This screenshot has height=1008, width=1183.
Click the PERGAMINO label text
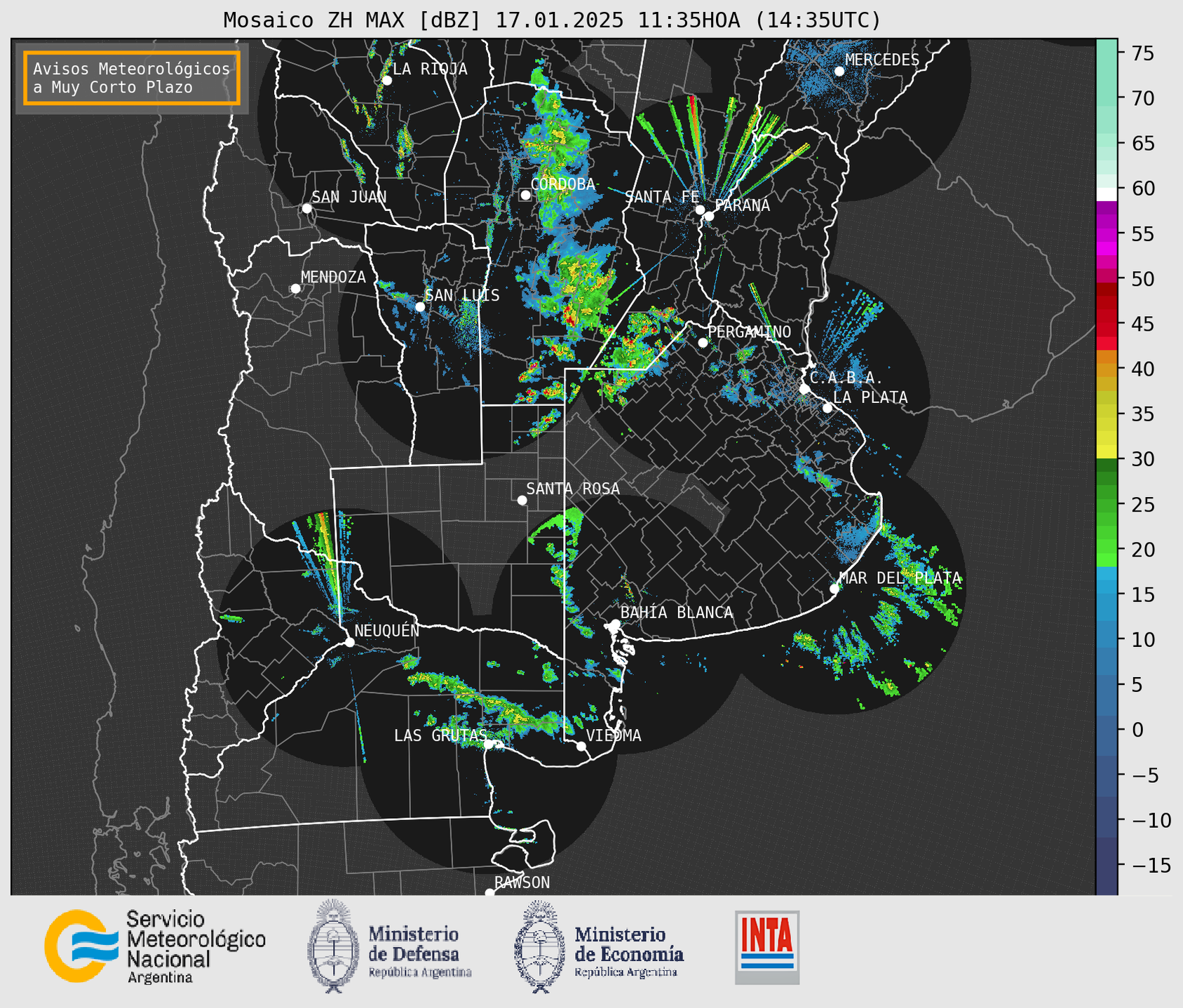click(x=750, y=332)
